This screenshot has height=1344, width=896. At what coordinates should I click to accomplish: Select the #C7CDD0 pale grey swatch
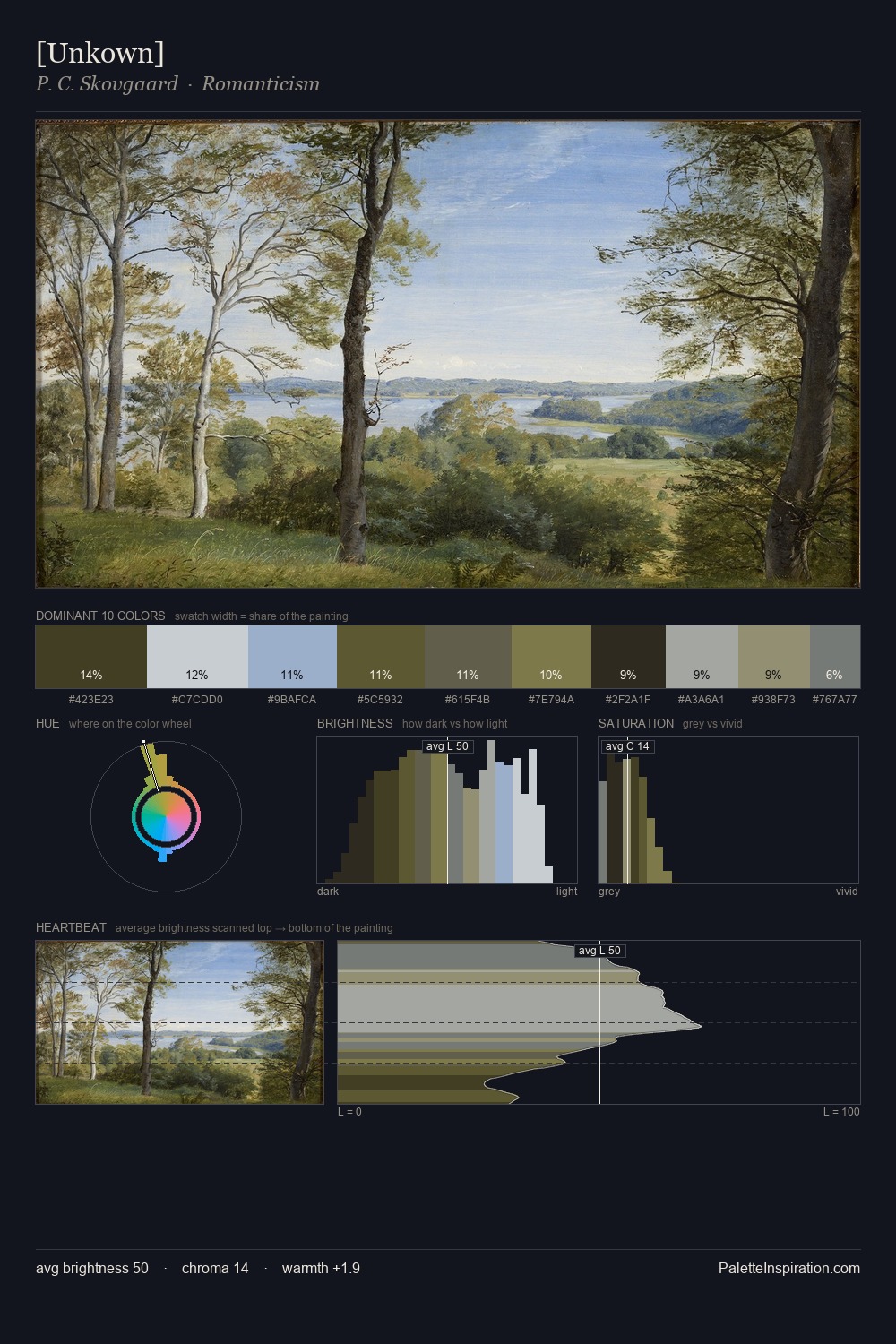click(197, 657)
